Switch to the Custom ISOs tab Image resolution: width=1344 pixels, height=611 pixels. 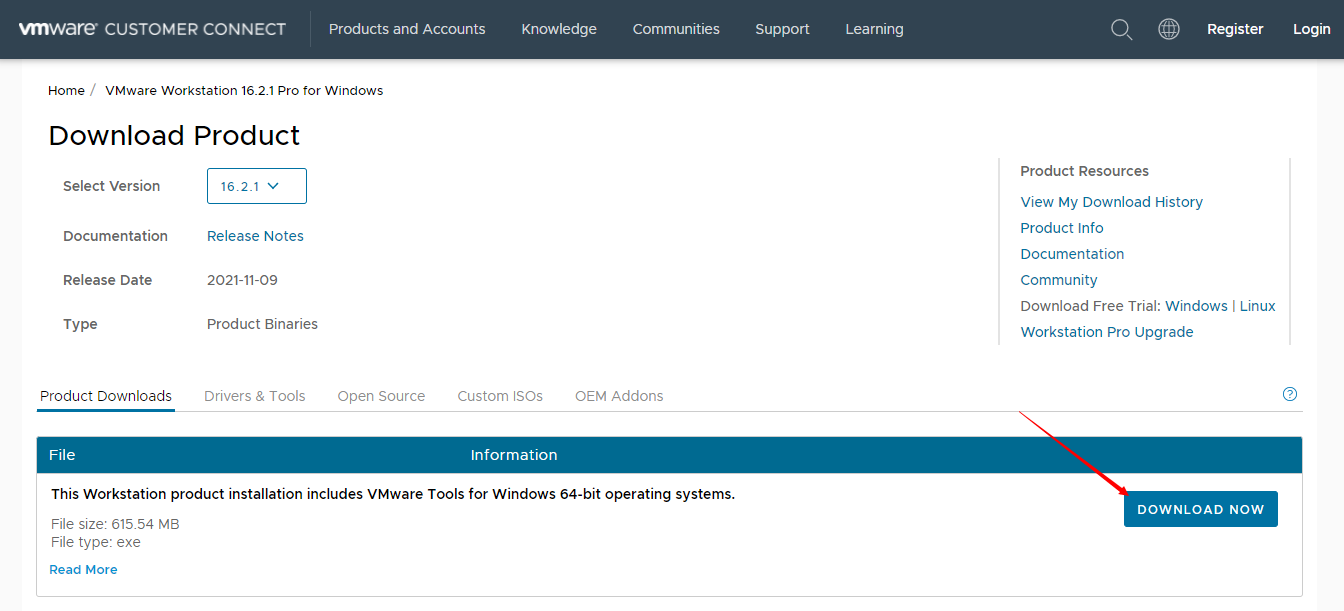(x=500, y=396)
